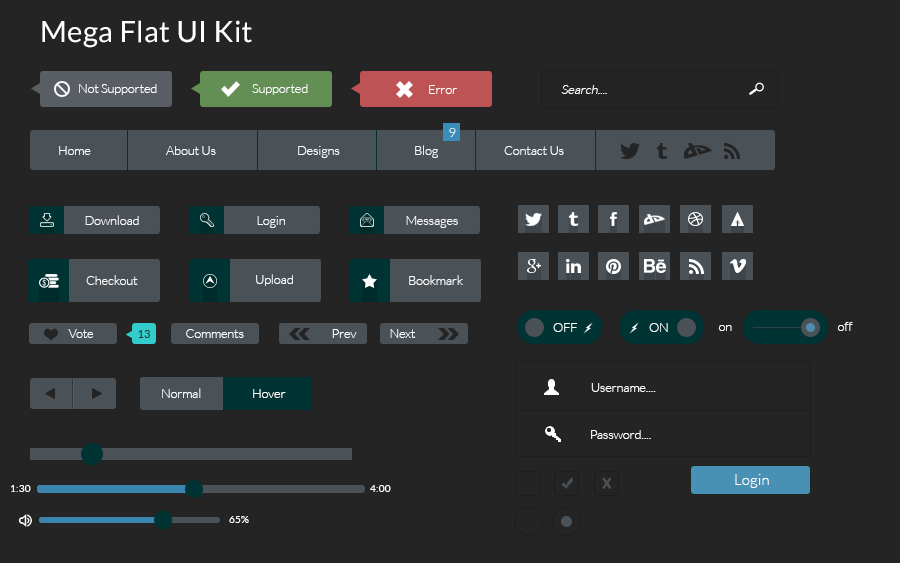Click the key icon on Login button
Viewport: 900px width, 563px height.
pos(207,220)
